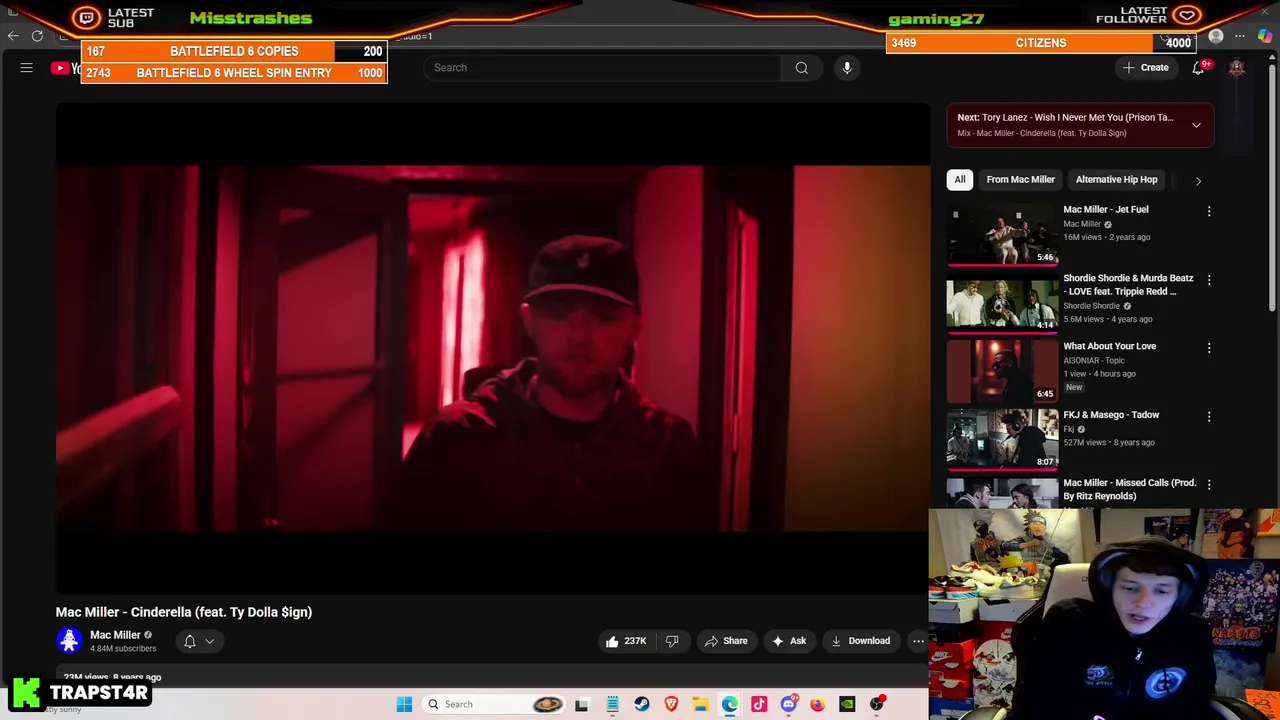This screenshot has width=1280, height=720.
Task: Click the Create button
Action: pos(1145,68)
